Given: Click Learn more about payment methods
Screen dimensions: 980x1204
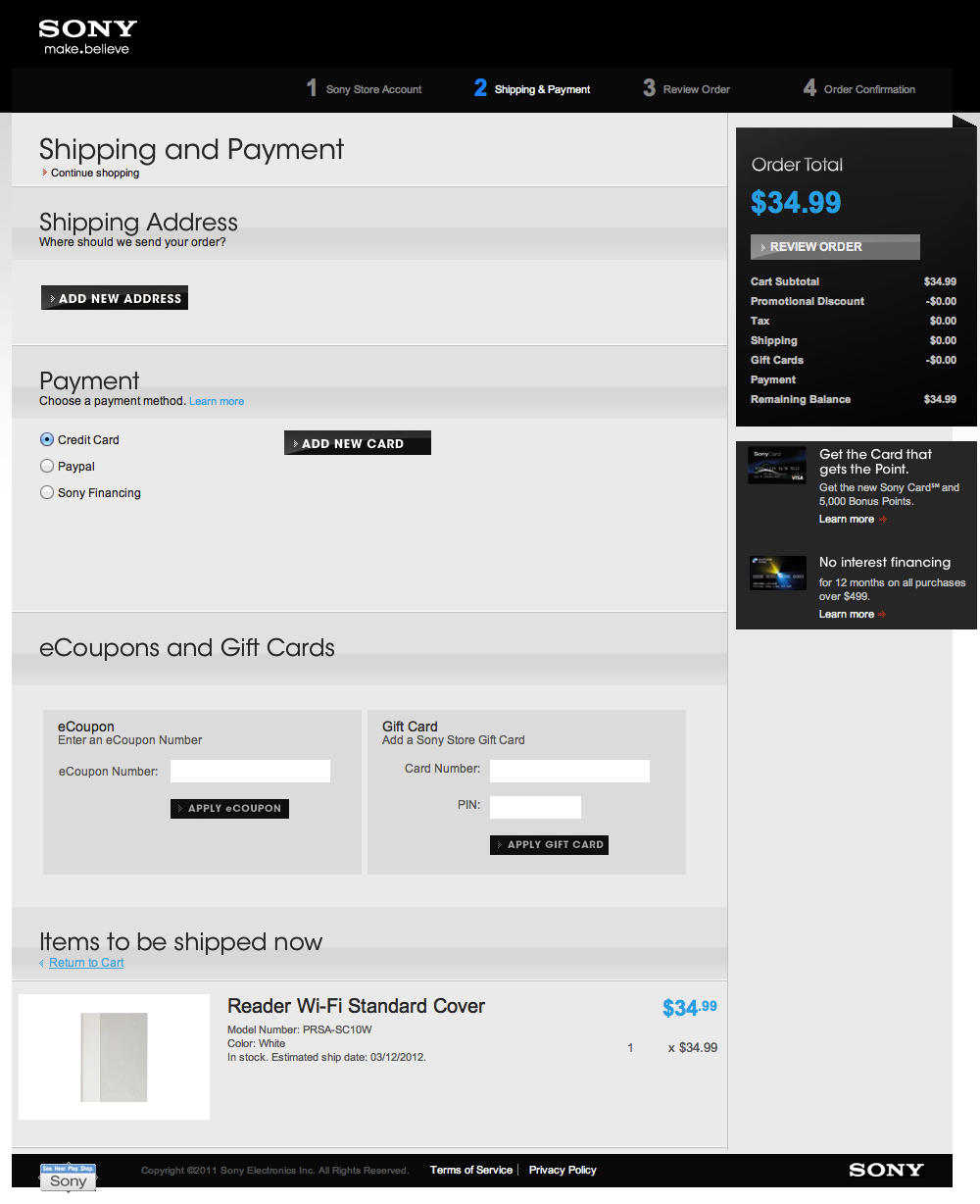Looking at the screenshot, I should 216,400.
